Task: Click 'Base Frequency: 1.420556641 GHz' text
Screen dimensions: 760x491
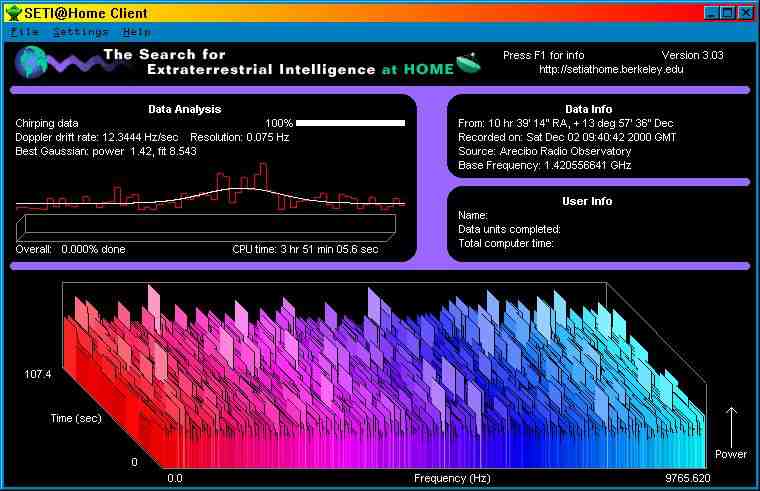Action: tap(544, 165)
